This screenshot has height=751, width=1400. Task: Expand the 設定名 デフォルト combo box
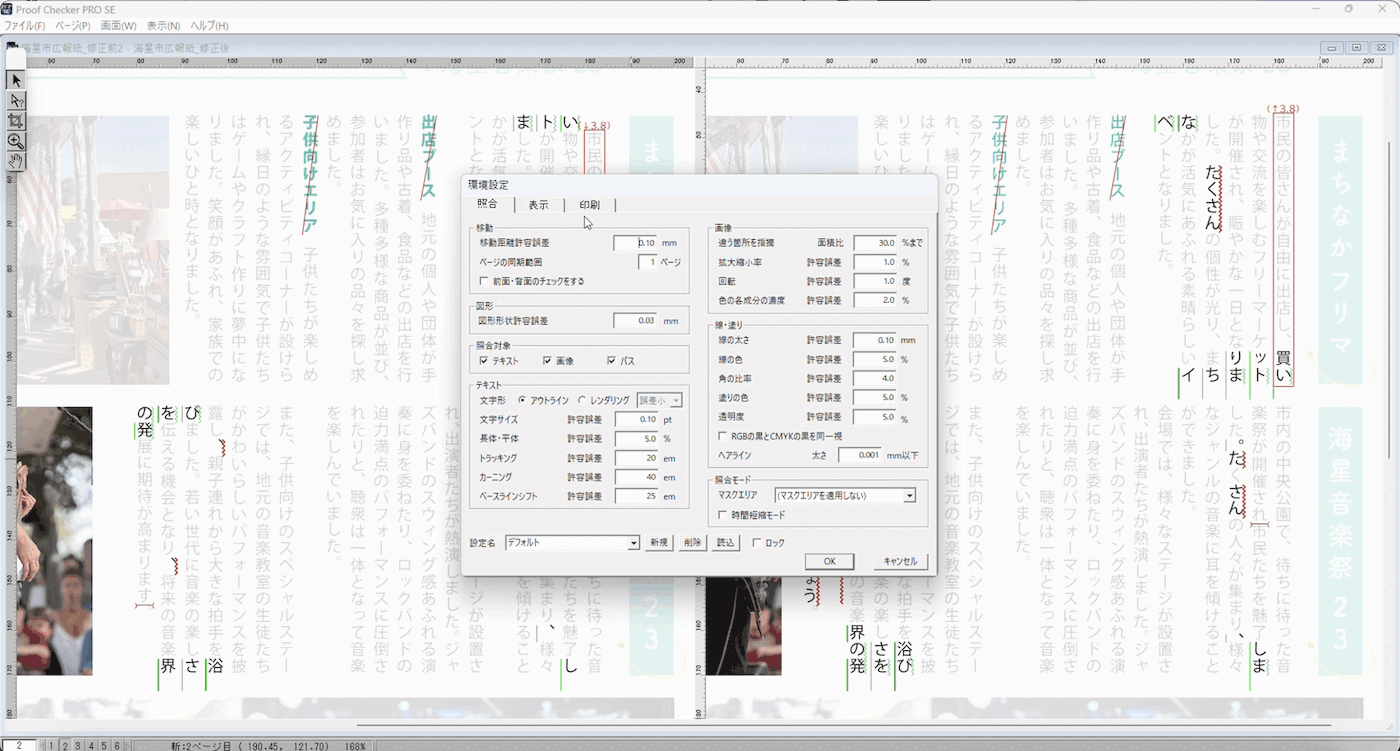pyautogui.click(x=633, y=543)
